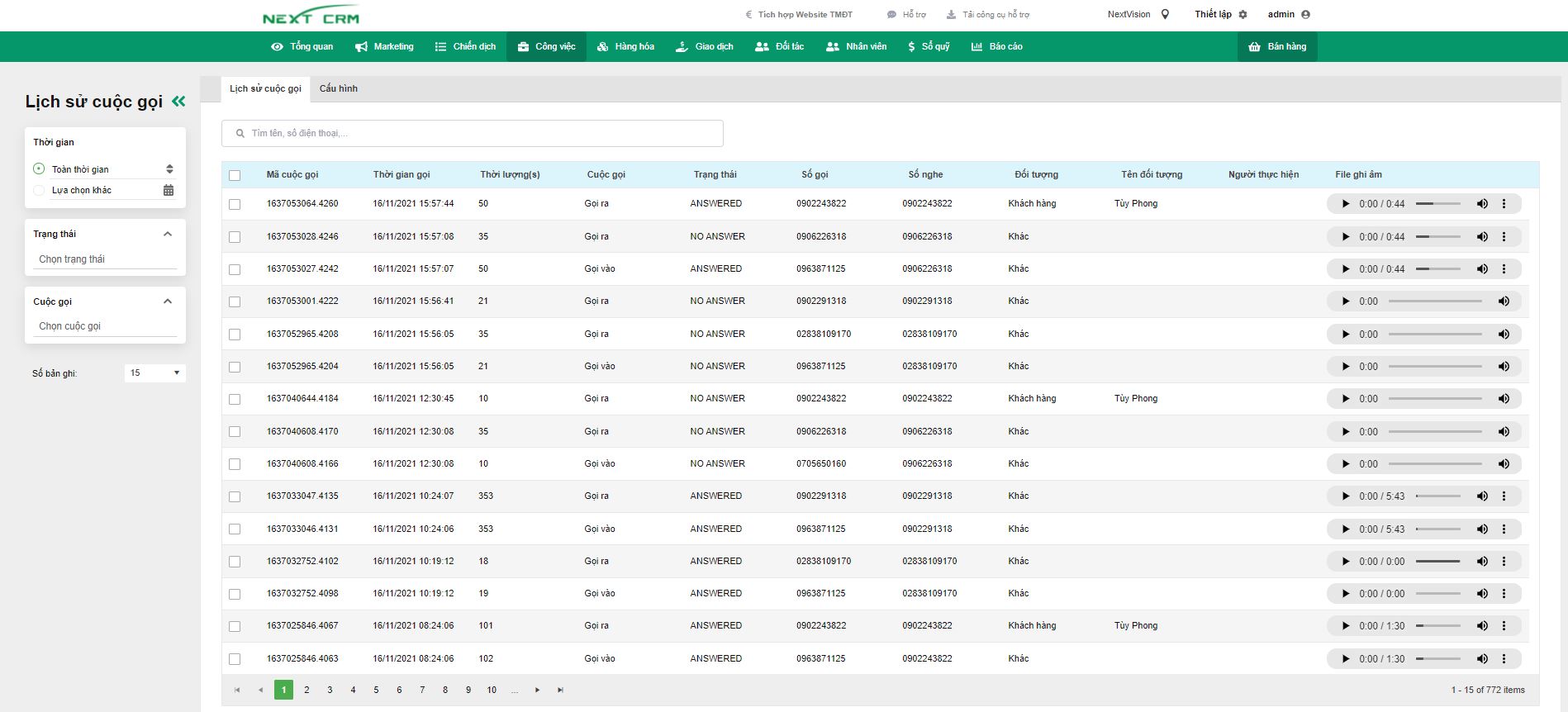Click the search field for name or phone
The height and width of the screenshot is (712, 1568).
click(x=479, y=134)
